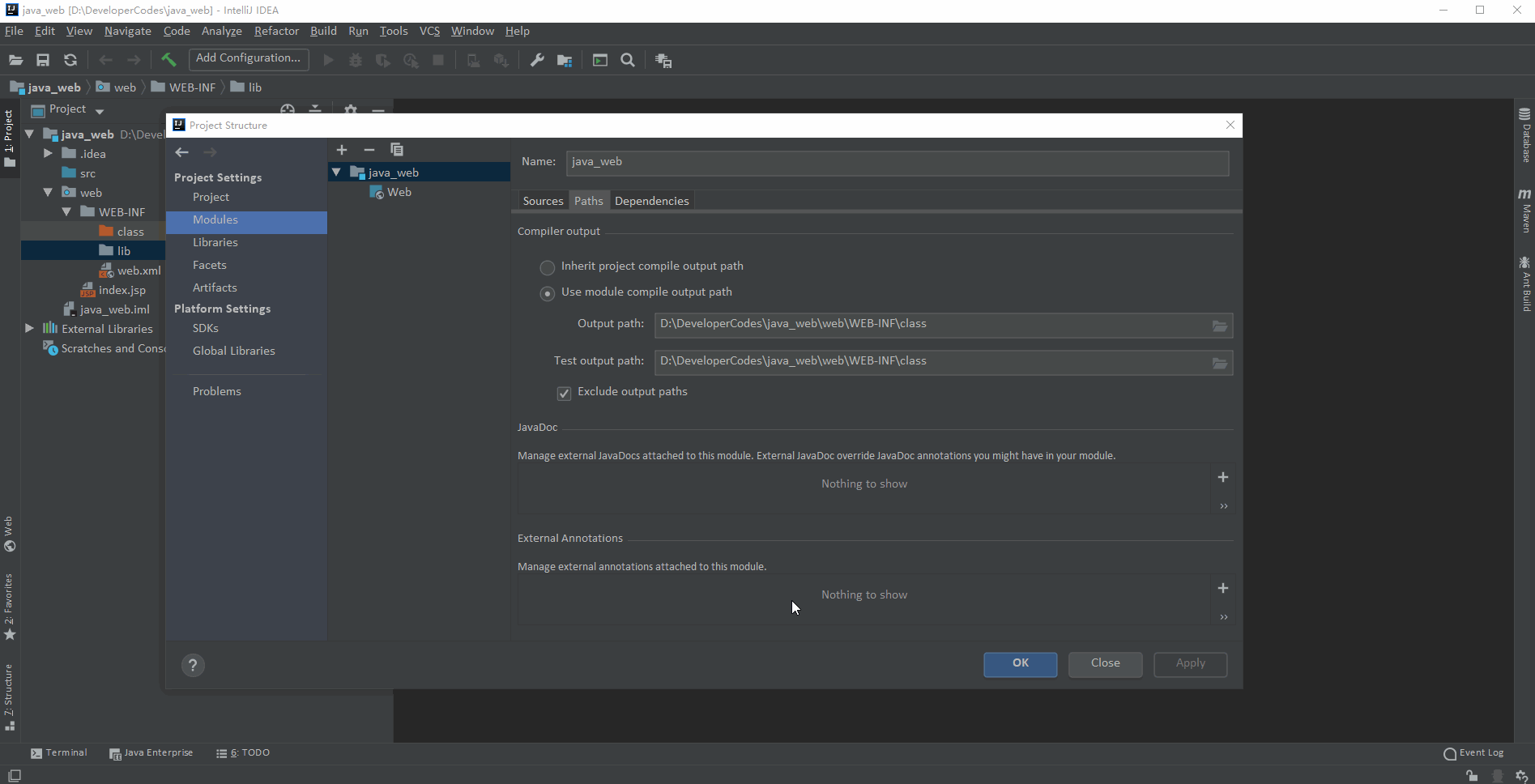Click the Apply button
Viewport: 1535px width, 784px height.
click(x=1189, y=664)
